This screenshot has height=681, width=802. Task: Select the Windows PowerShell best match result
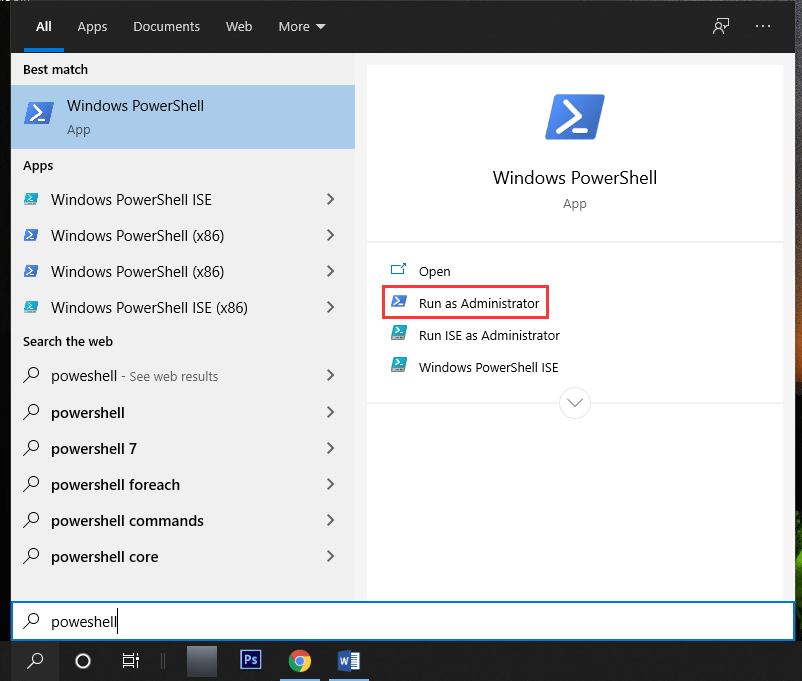coord(183,117)
